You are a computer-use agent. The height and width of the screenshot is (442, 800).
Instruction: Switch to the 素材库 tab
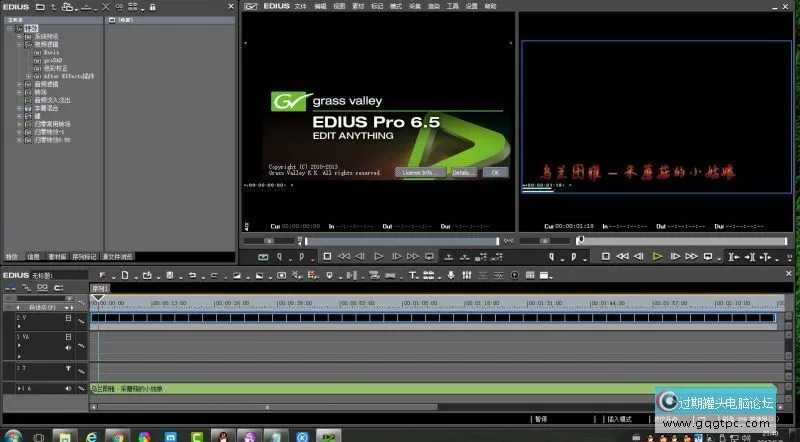tap(58, 256)
